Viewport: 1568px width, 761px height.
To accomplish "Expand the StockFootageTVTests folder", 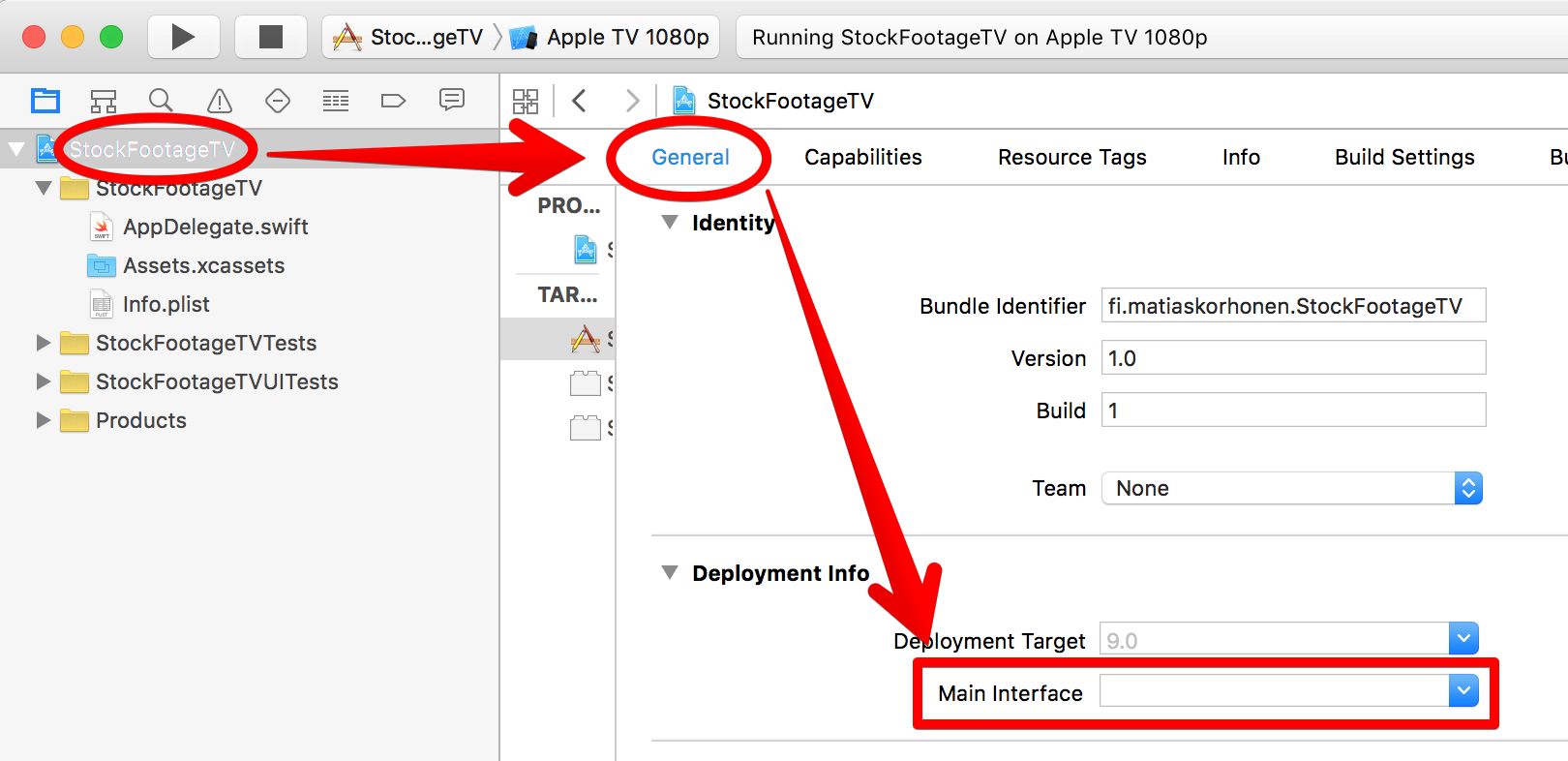I will pyautogui.click(x=43, y=343).
